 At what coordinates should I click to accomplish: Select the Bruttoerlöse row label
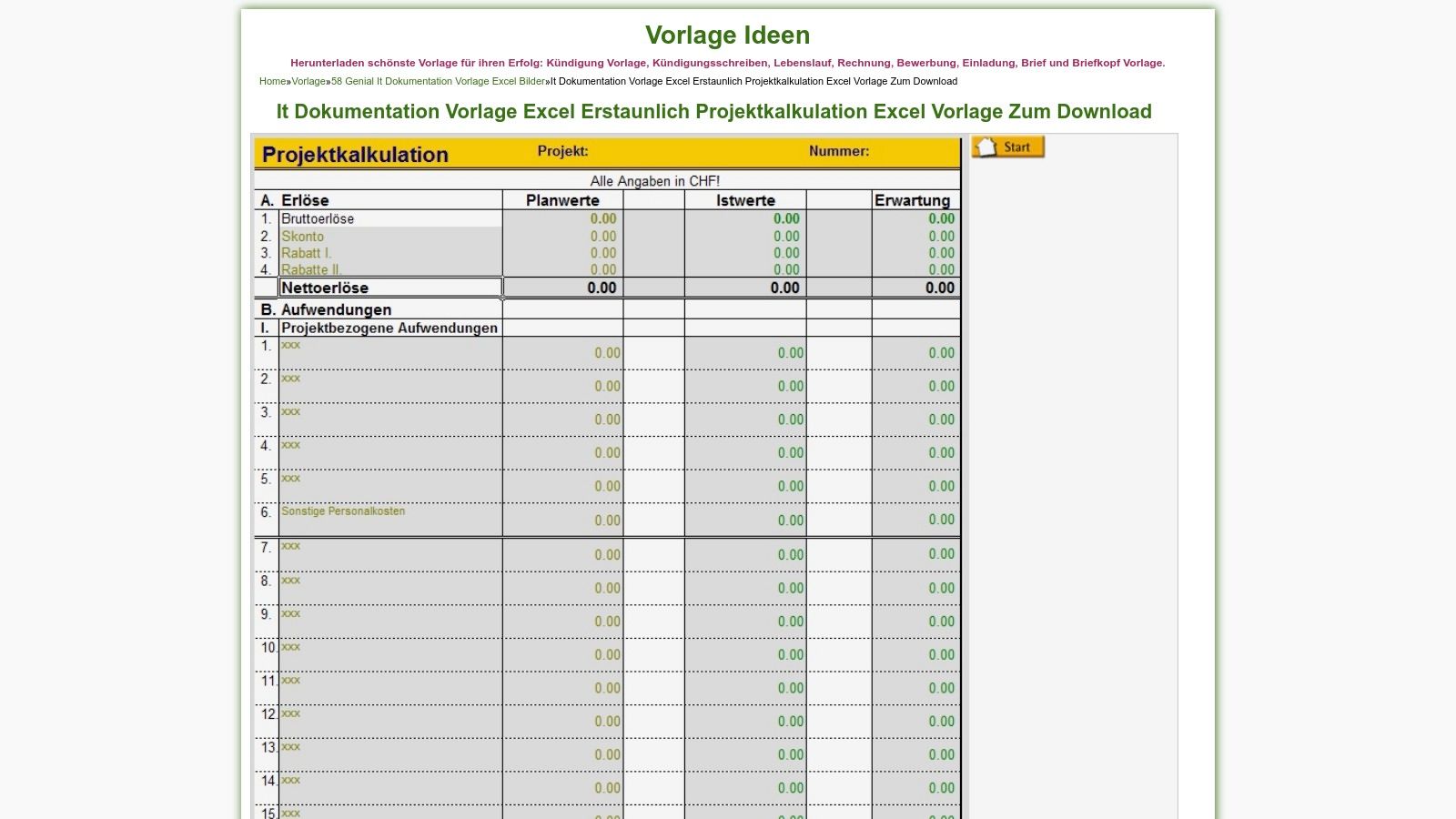(x=318, y=218)
